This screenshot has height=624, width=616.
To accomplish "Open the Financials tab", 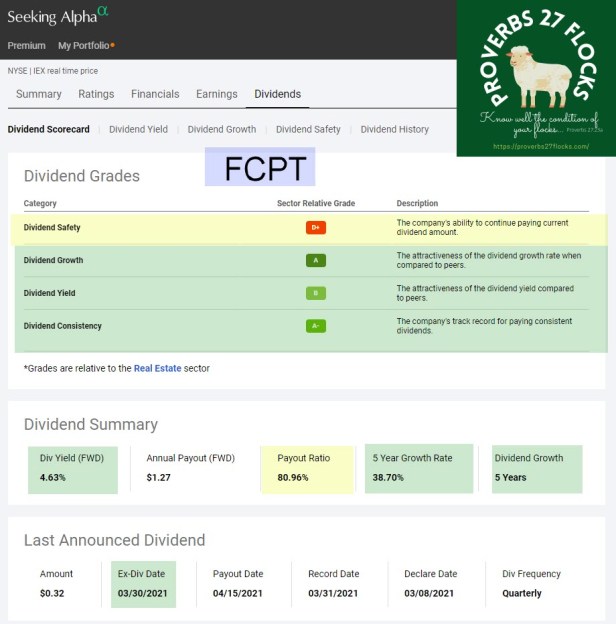I will (155, 94).
